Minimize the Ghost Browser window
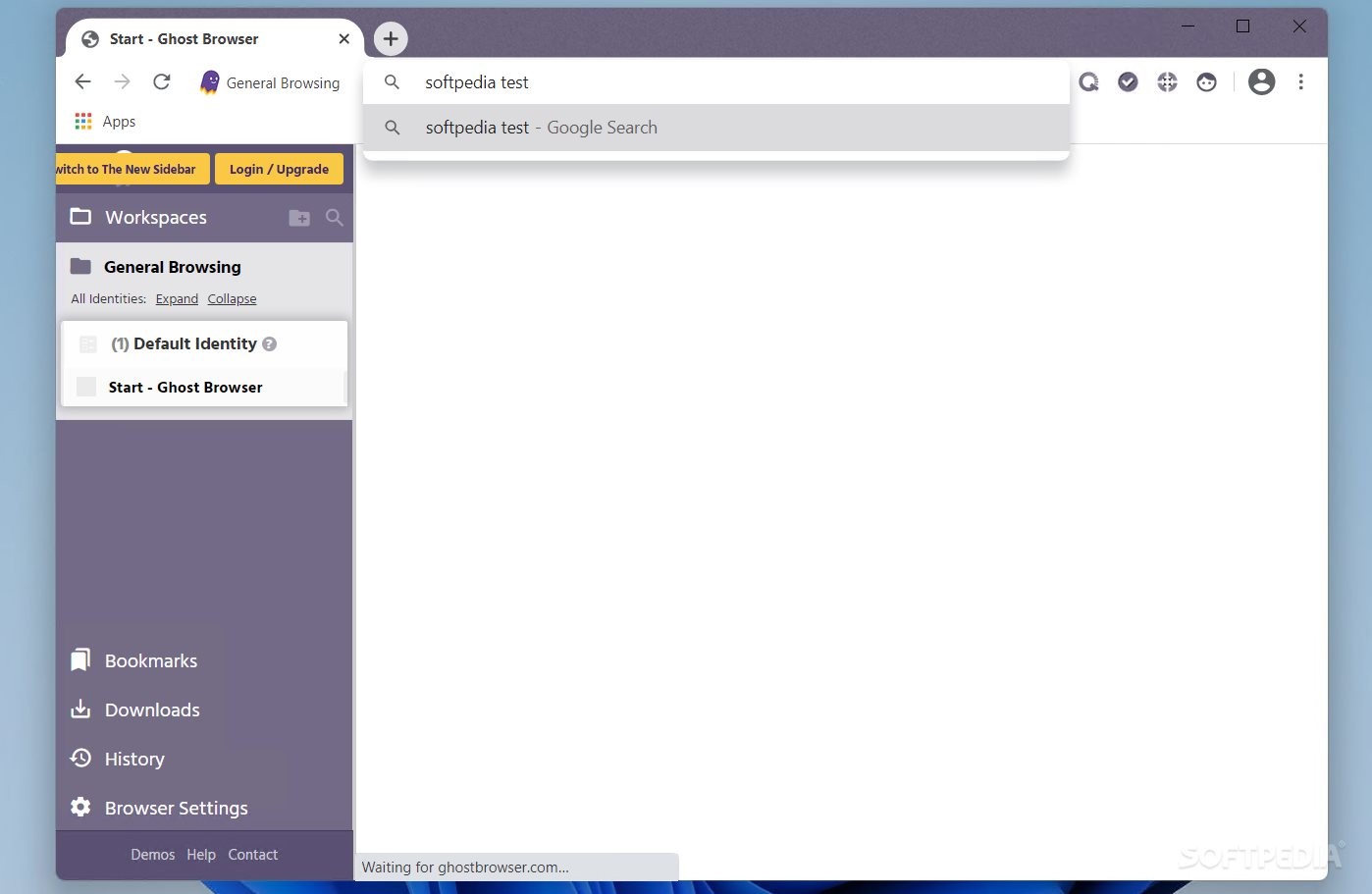 click(x=1187, y=26)
